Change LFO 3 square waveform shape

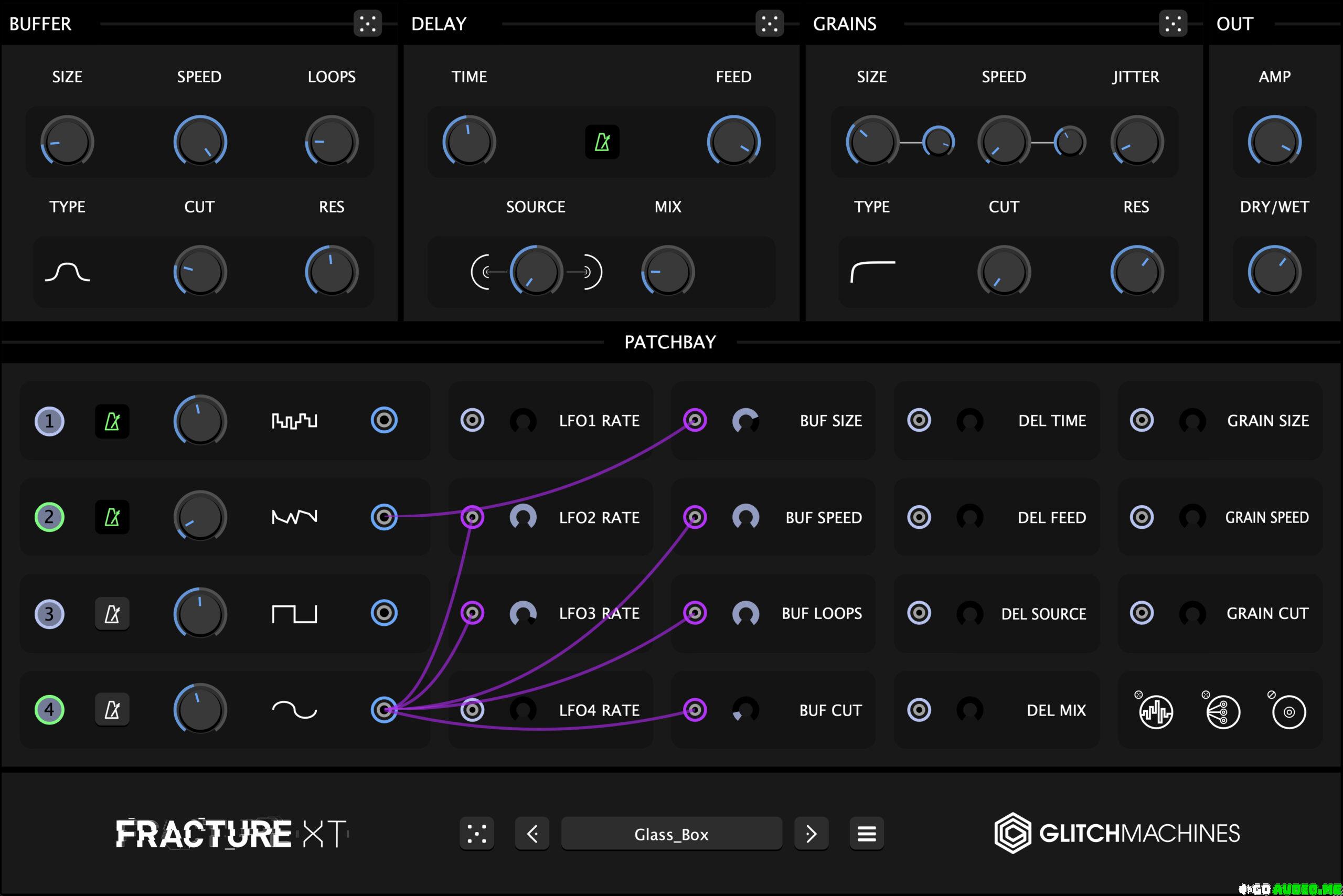click(x=294, y=614)
